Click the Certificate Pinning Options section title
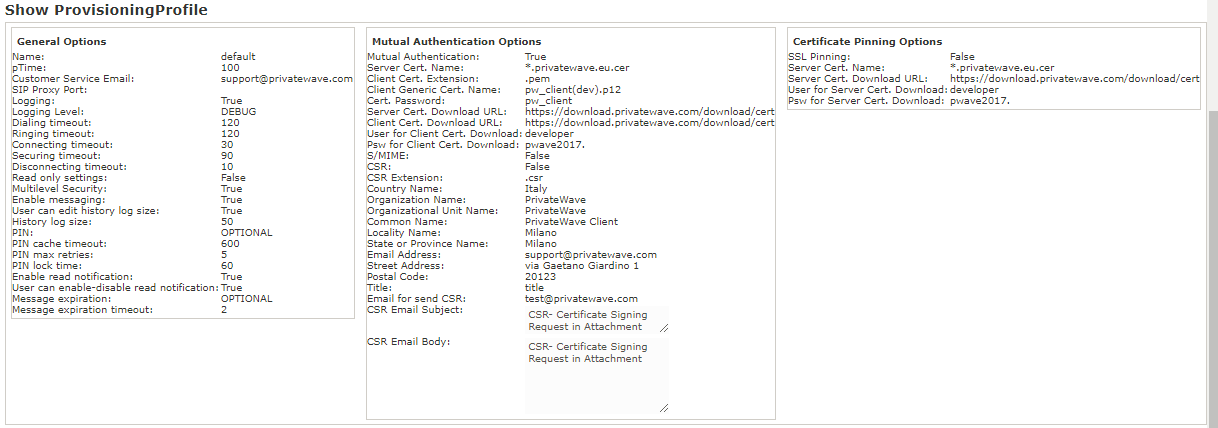The image size is (1218, 428). [x=867, y=42]
